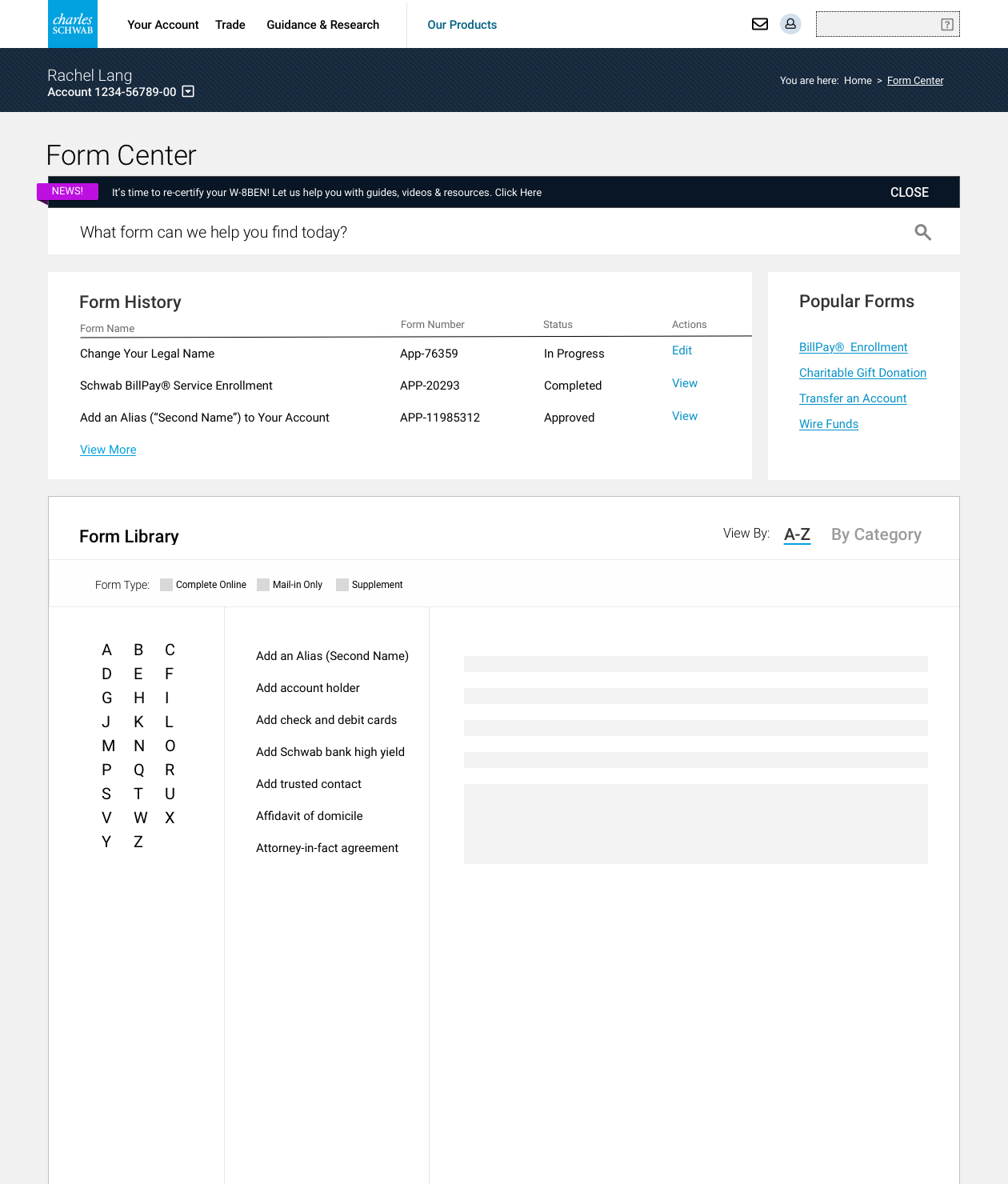Click form number APP-11985312
Viewport: 1008px width, 1184px height.
click(440, 418)
